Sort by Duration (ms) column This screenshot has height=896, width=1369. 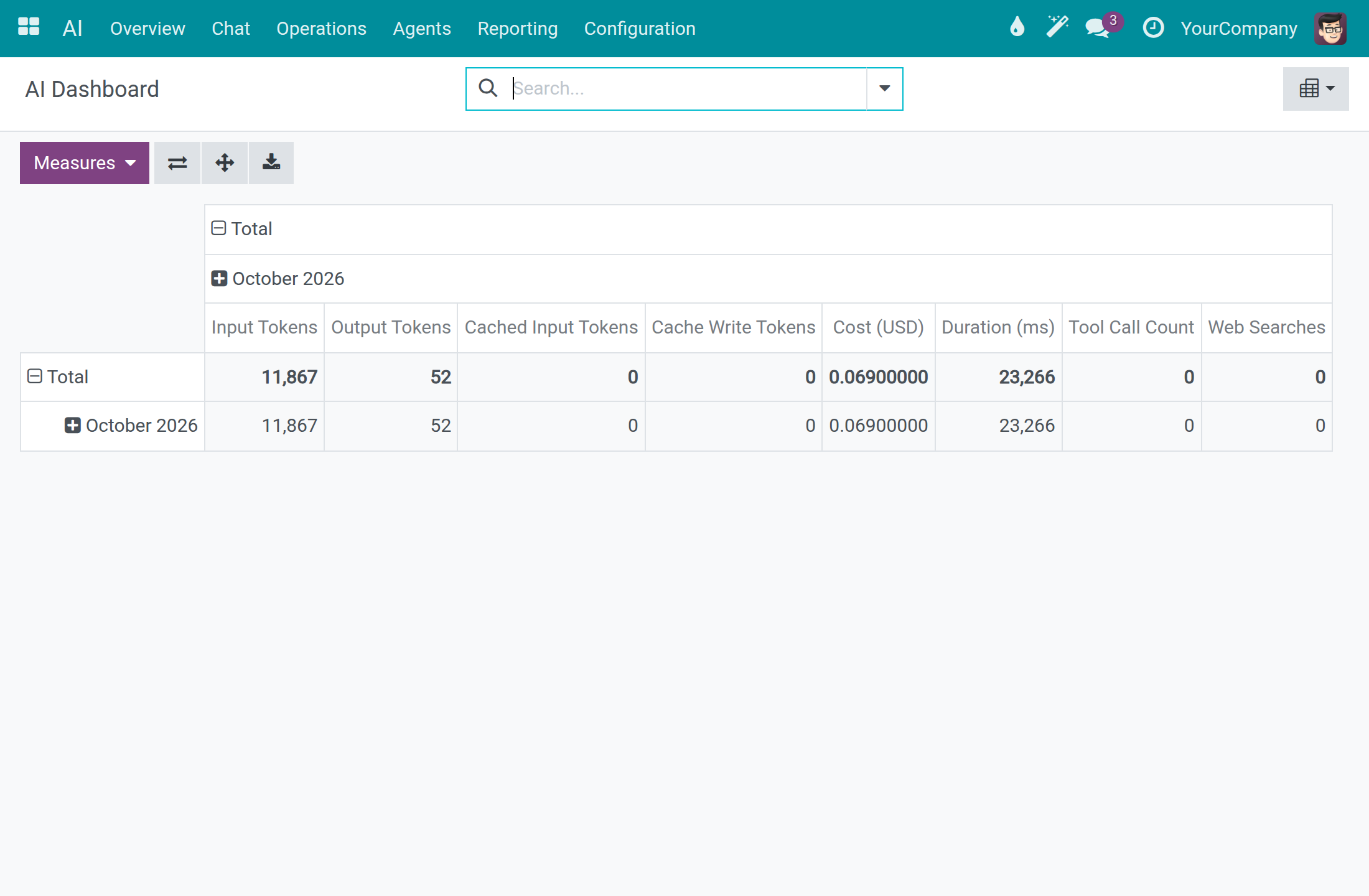coord(998,327)
